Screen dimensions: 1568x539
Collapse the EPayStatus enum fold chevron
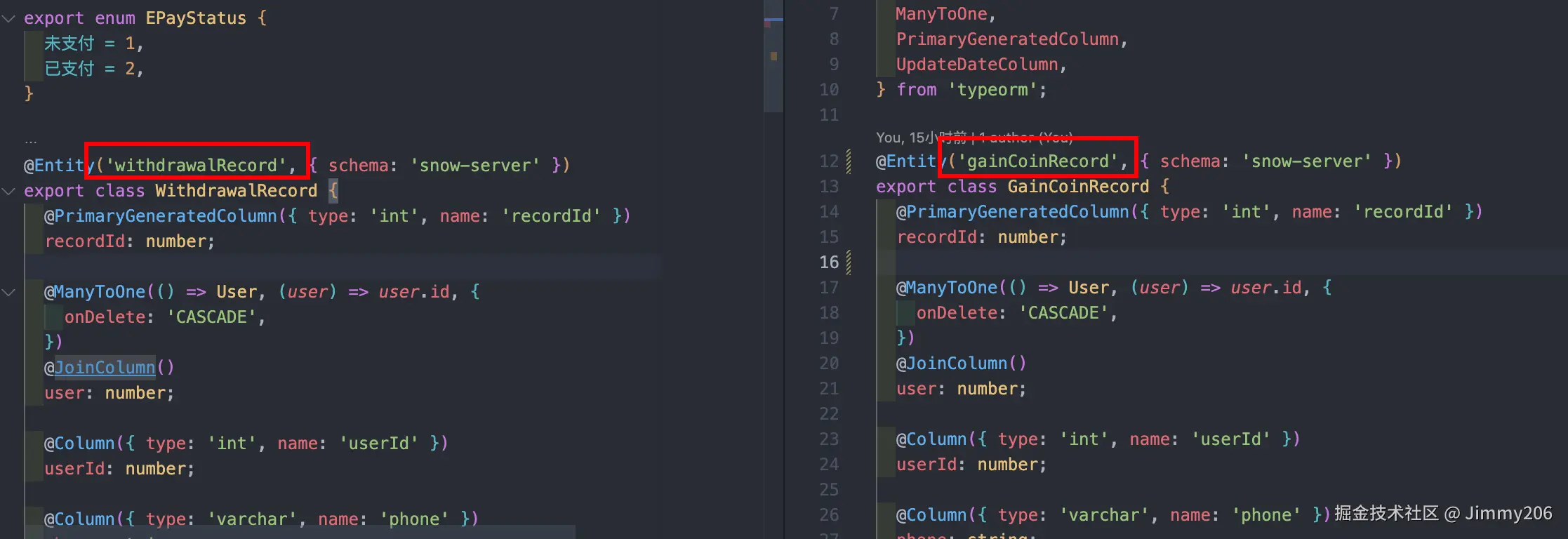tap(9, 18)
